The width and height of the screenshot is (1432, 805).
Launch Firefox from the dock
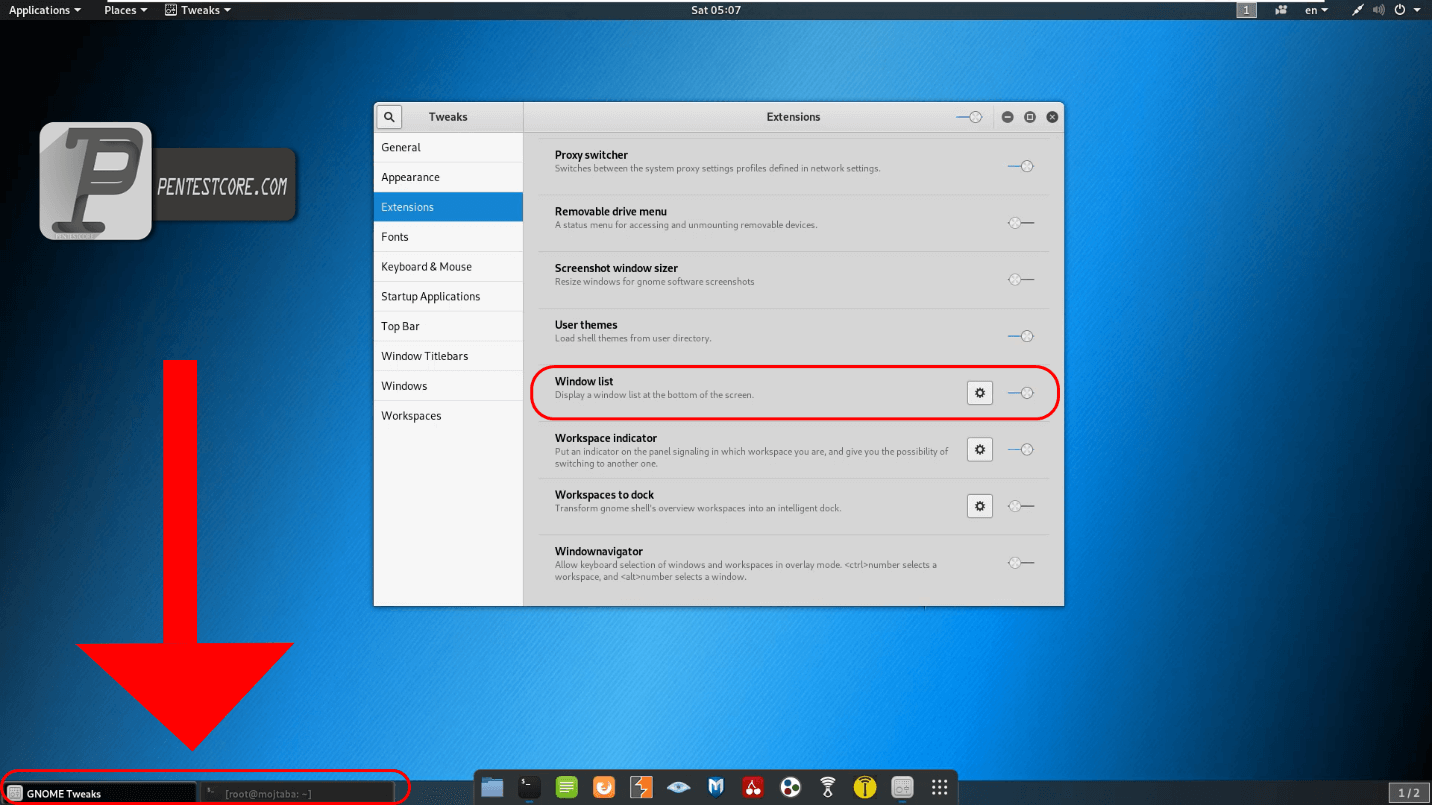604,787
